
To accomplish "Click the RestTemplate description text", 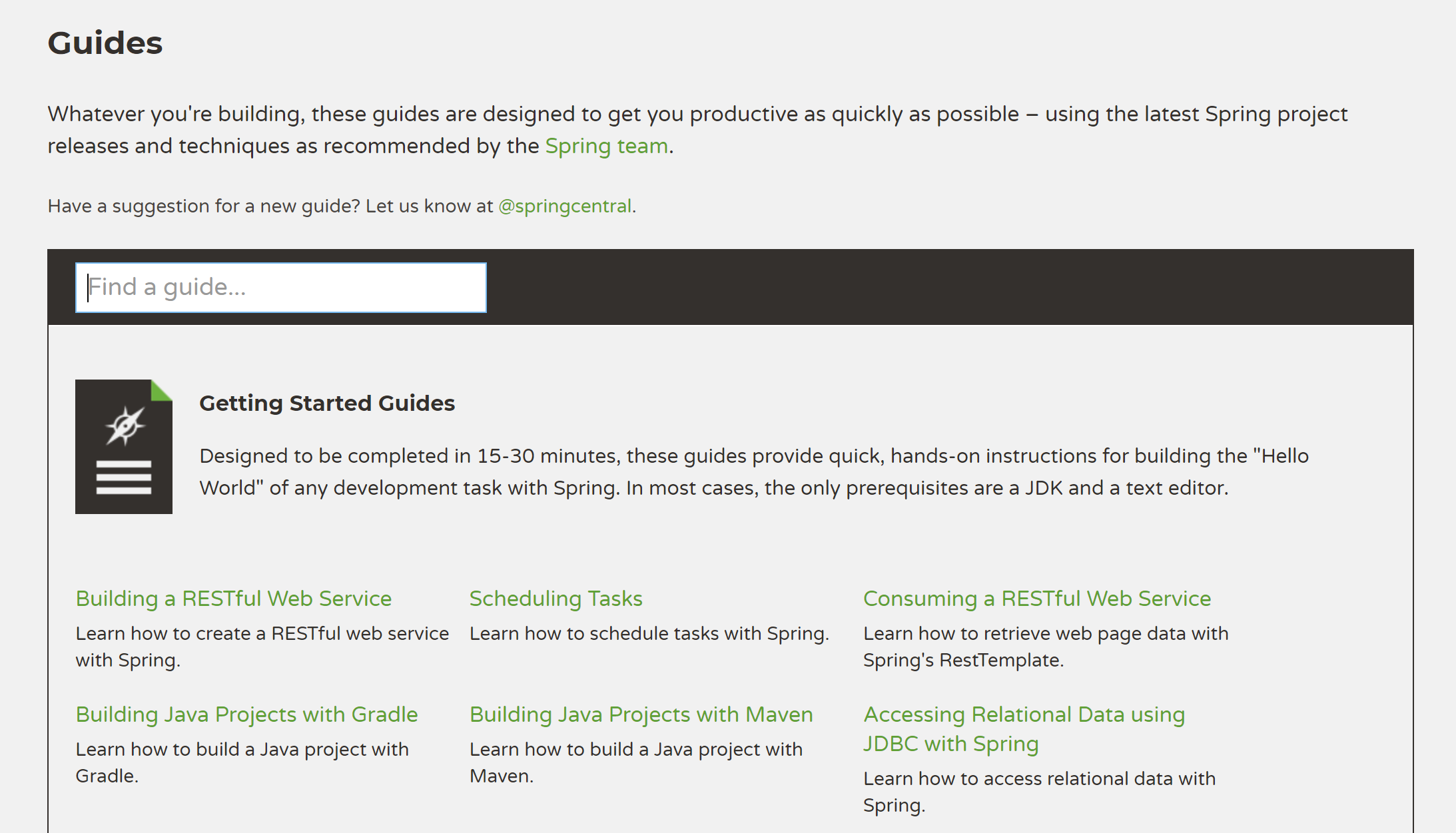I will 1045,647.
